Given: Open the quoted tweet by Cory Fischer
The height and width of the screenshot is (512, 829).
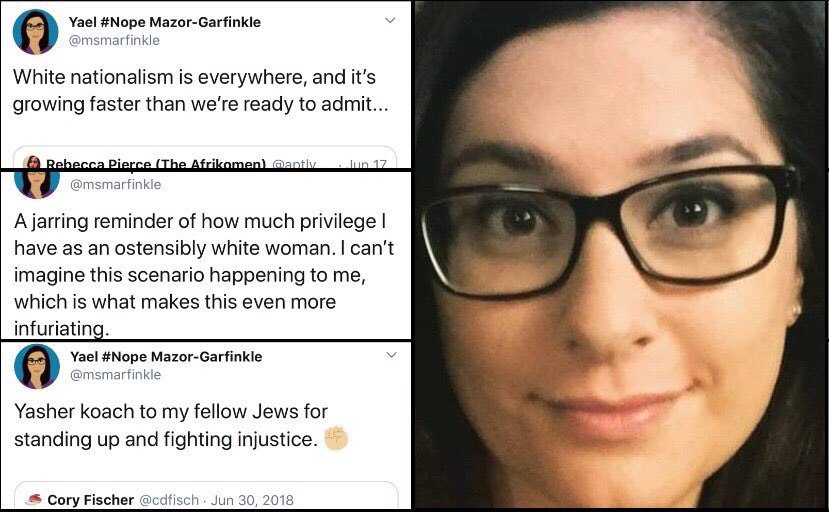Looking at the screenshot, I should [206, 496].
